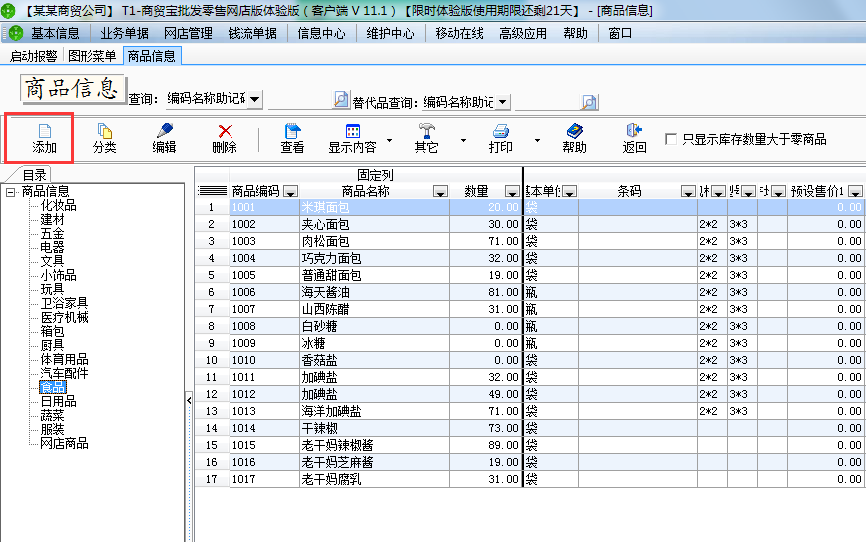This screenshot has width=866, height=542.
Task: Click the 其它 hammer icon
Action: (426, 131)
